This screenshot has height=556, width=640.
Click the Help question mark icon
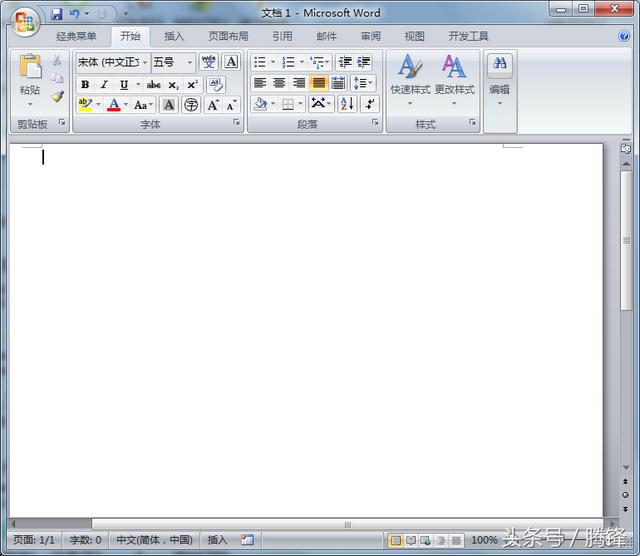[x=624, y=36]
